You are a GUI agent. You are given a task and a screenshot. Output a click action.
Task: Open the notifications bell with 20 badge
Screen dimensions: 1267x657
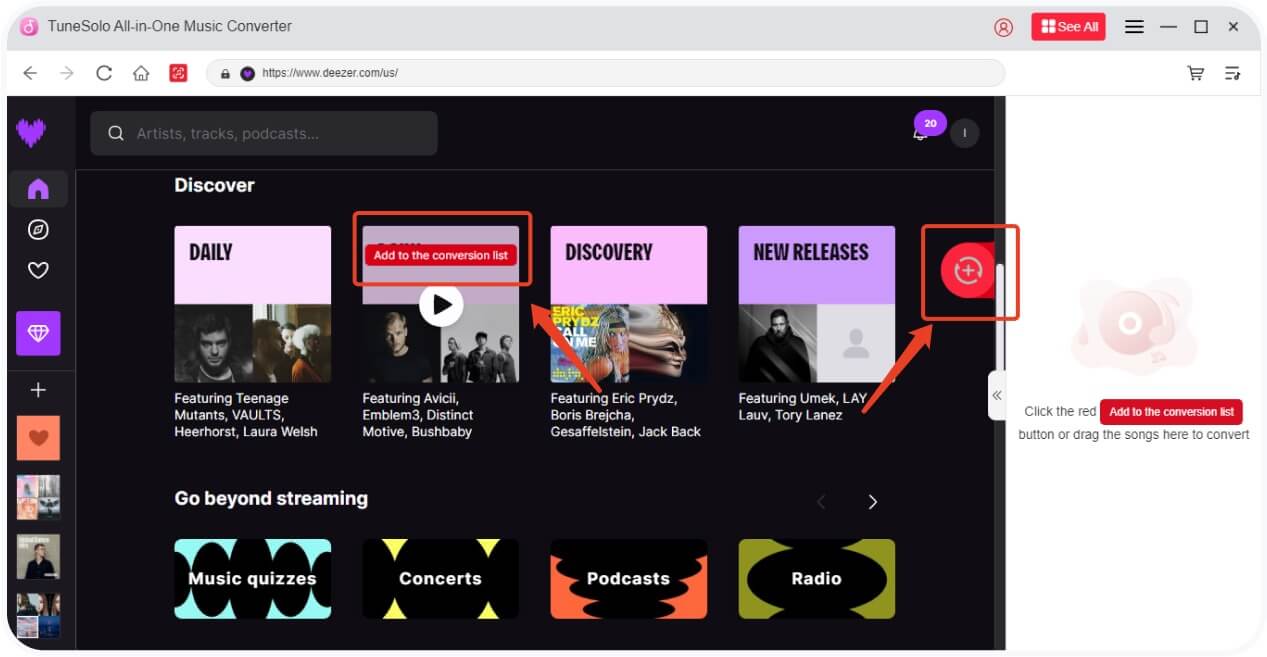pyautogui.click(x=921, y=133)
